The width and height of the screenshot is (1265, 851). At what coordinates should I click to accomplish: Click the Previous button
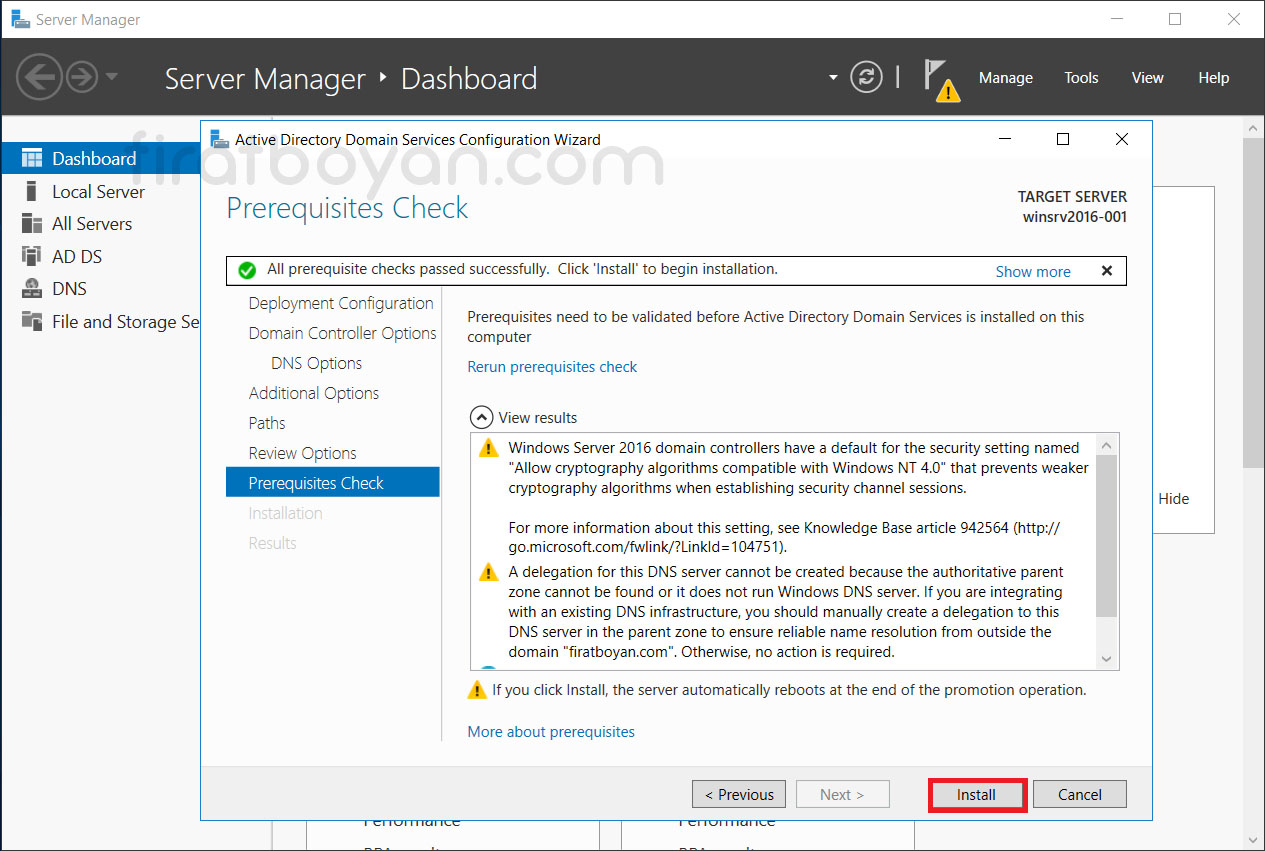pyautogui.click(x=739, y=794)
